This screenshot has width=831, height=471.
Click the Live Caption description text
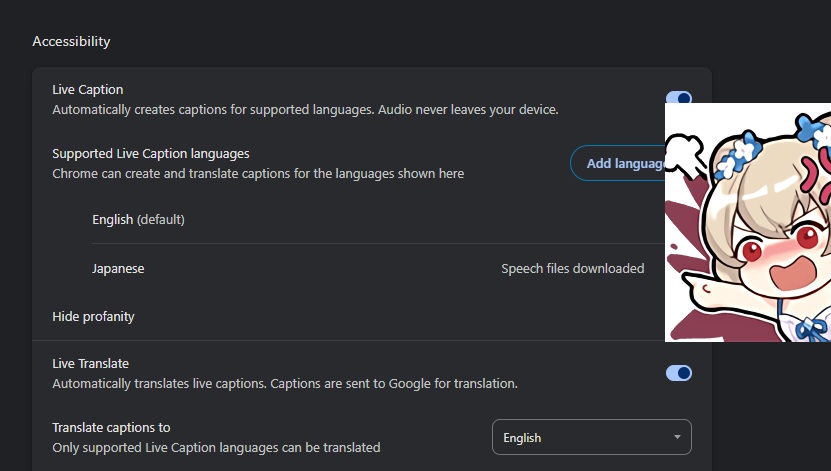coord(305,110)
